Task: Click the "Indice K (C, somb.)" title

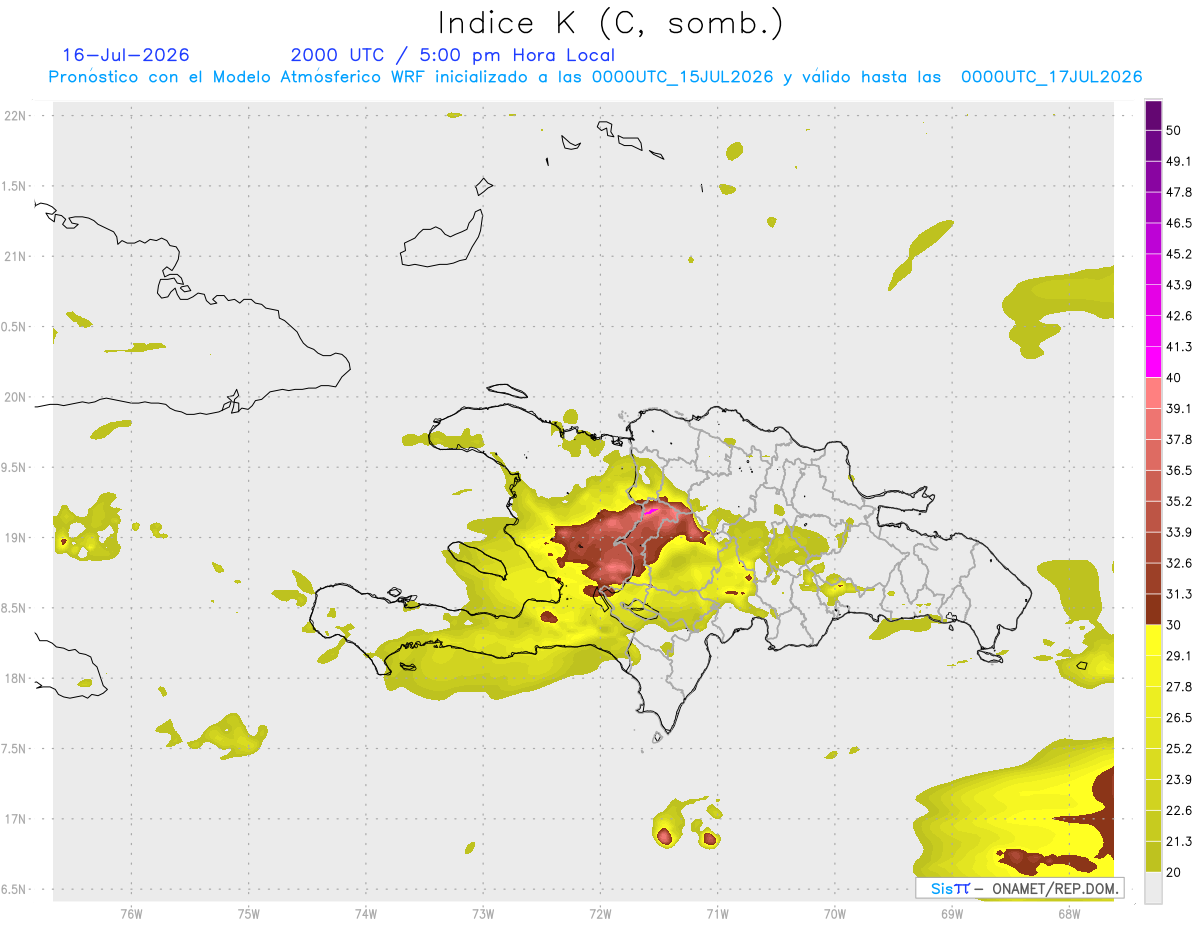Action: (x=611, y=22)
